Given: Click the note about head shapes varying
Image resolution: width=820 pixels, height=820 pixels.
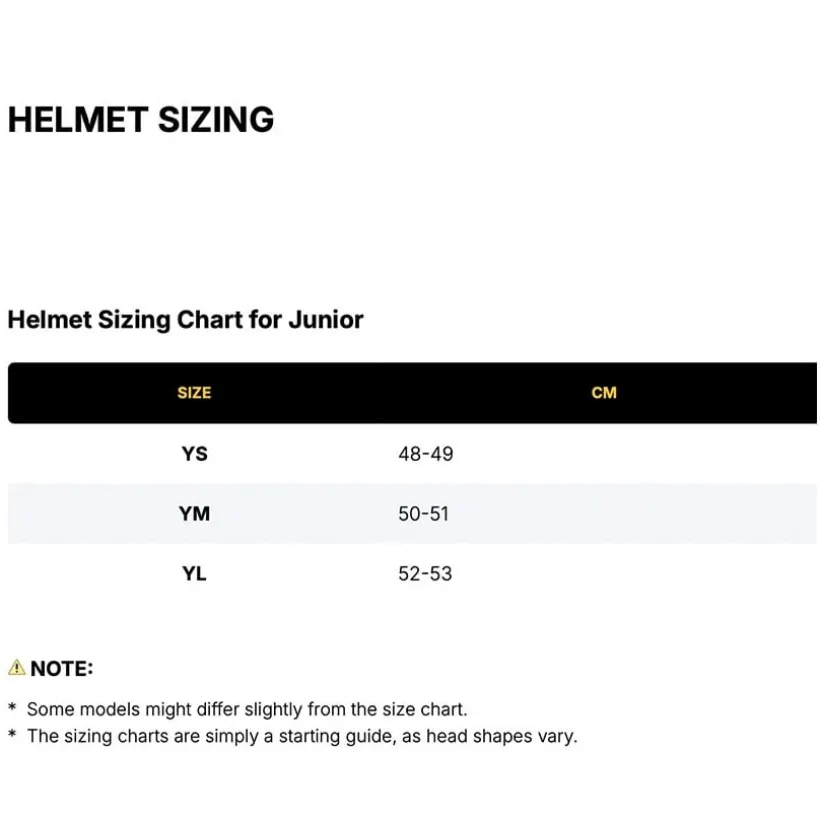Looking at the screenshot, I should pyautogui.click(x=302, y=736).
